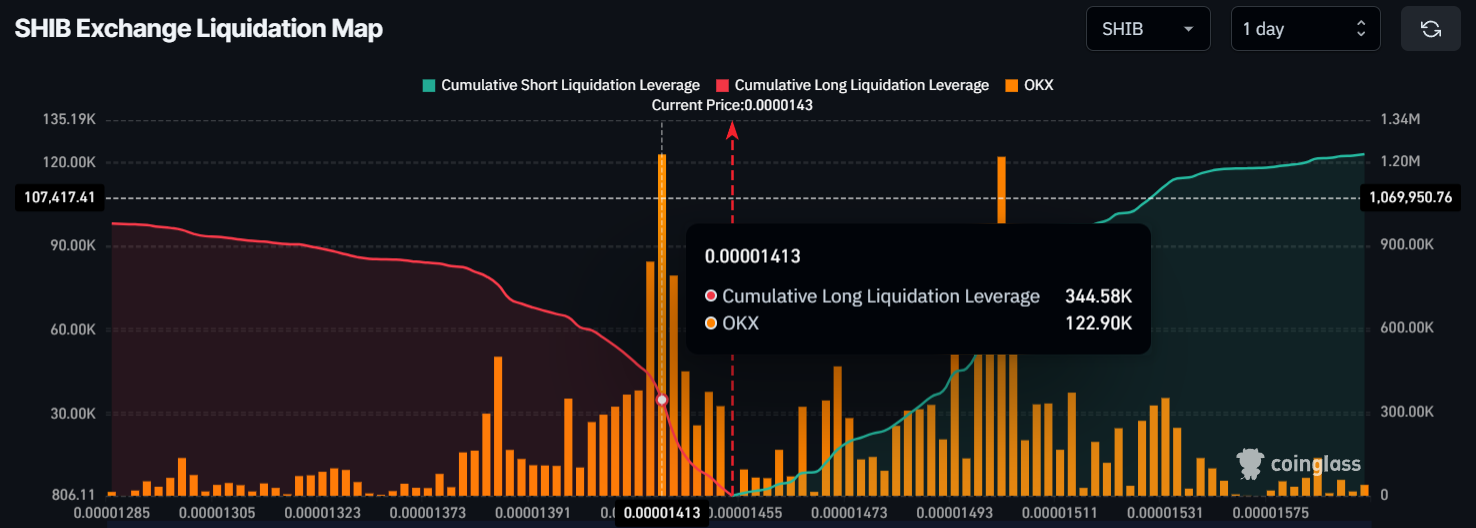Image resolution: width=1476 pixels, height=528 pixels.
Task: Click the 0.00001511 x-axis label
Action: click(x=1060, y=513)
